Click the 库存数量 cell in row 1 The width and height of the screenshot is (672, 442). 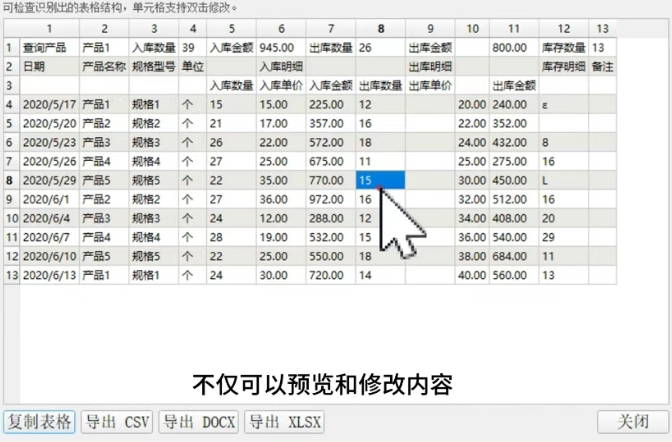click(x=564, y=48)
